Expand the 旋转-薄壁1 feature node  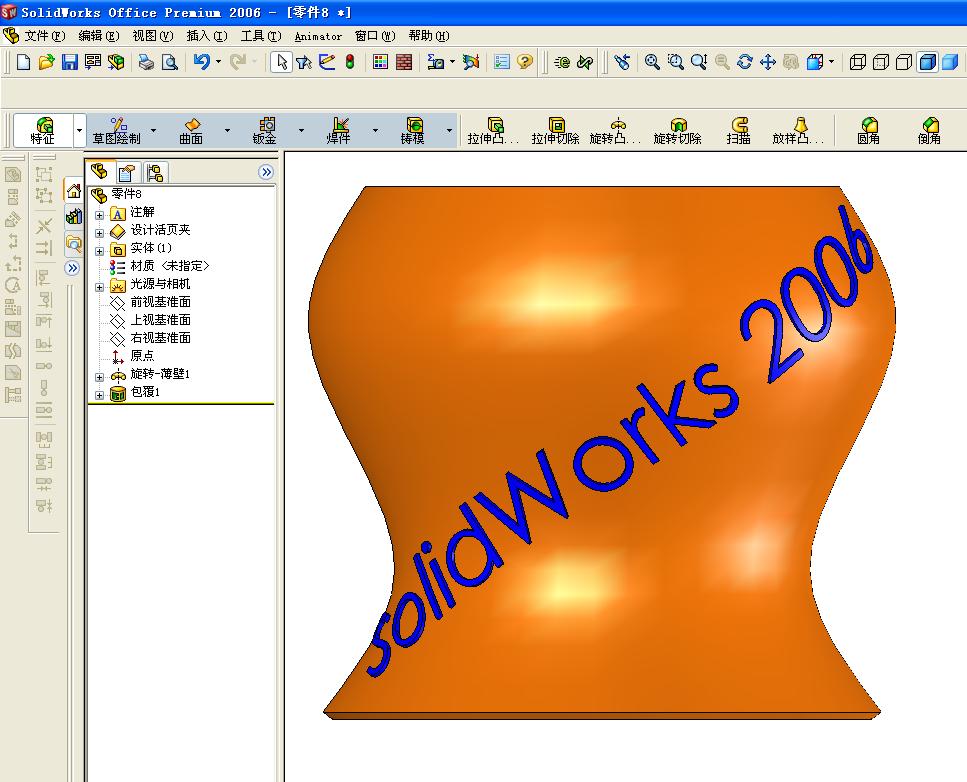point(99,377)
